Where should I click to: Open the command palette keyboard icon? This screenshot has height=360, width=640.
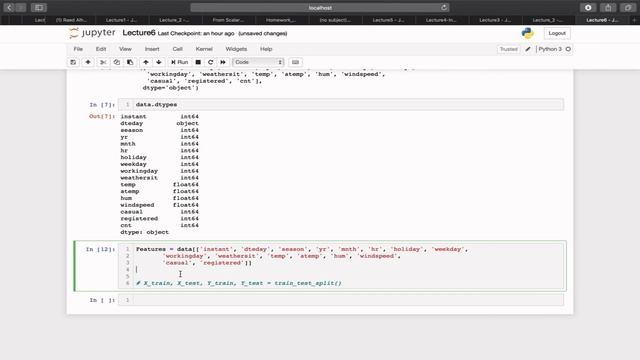tap(295, 62)
